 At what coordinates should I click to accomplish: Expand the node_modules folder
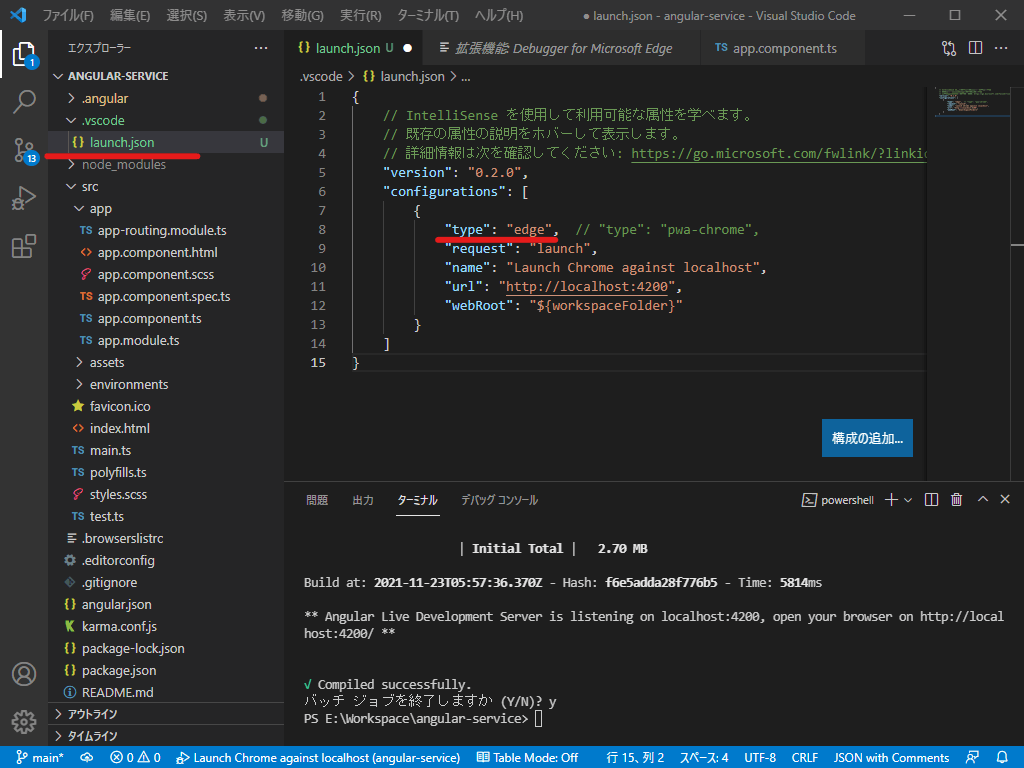[165, 165]
